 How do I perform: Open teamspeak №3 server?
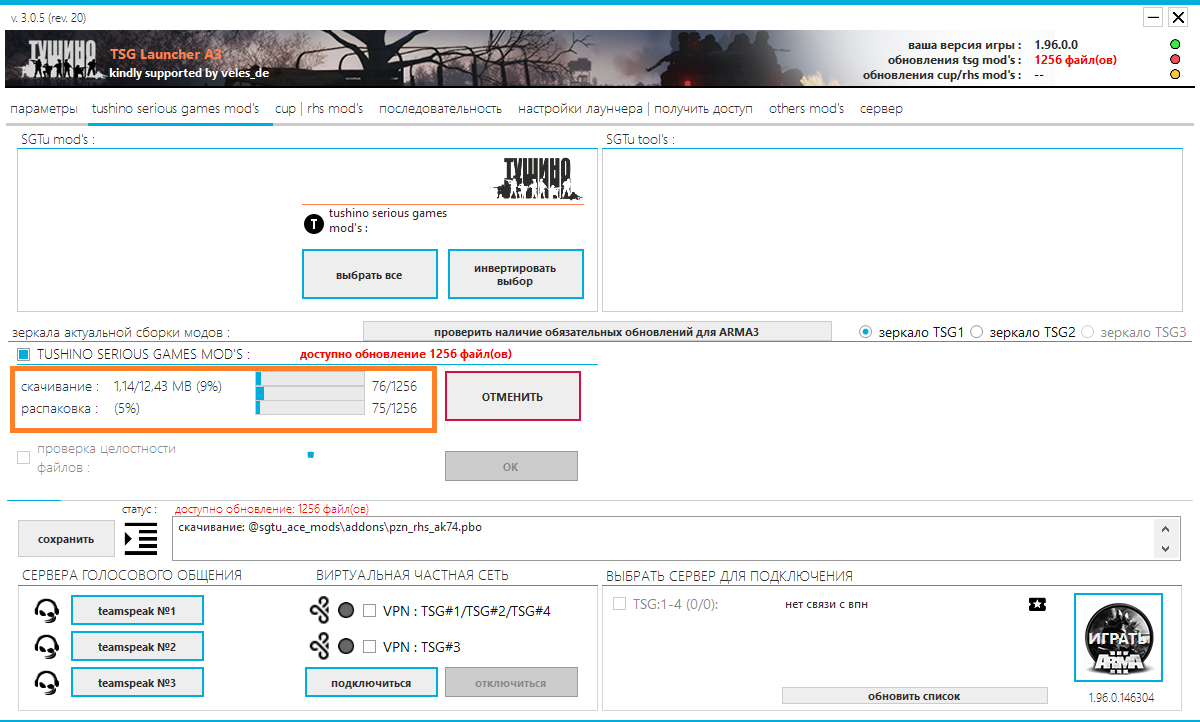[137, 682]
